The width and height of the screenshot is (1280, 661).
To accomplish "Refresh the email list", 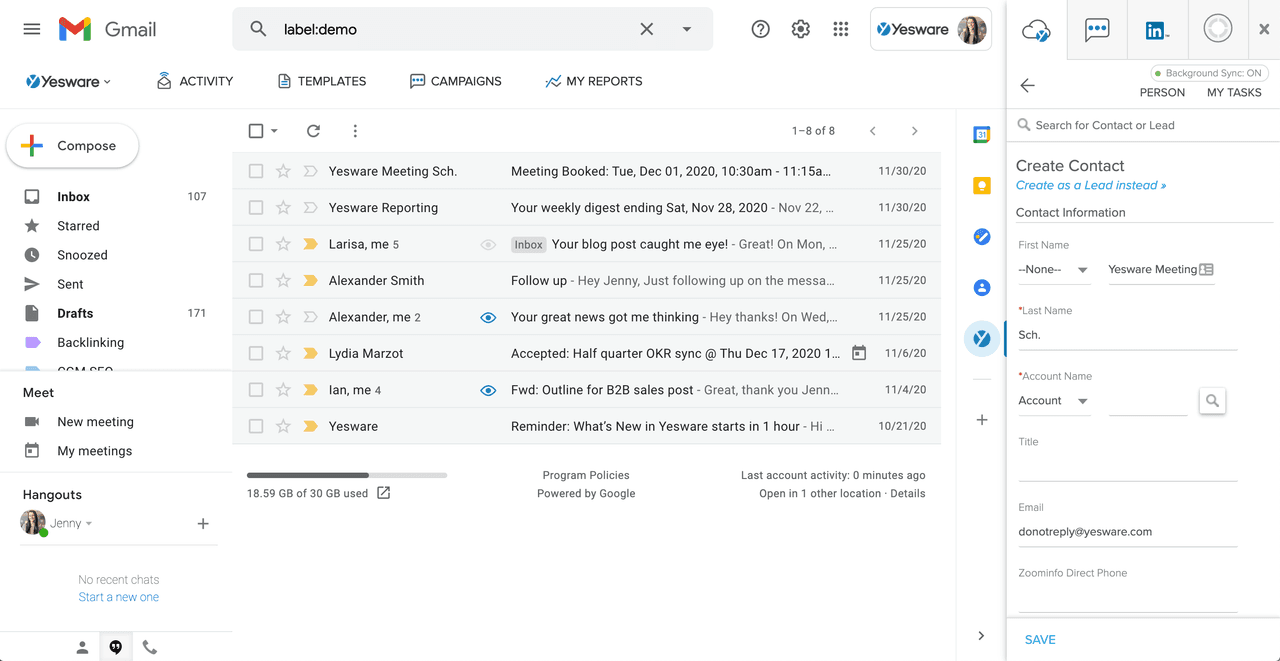I will [313, 131].
